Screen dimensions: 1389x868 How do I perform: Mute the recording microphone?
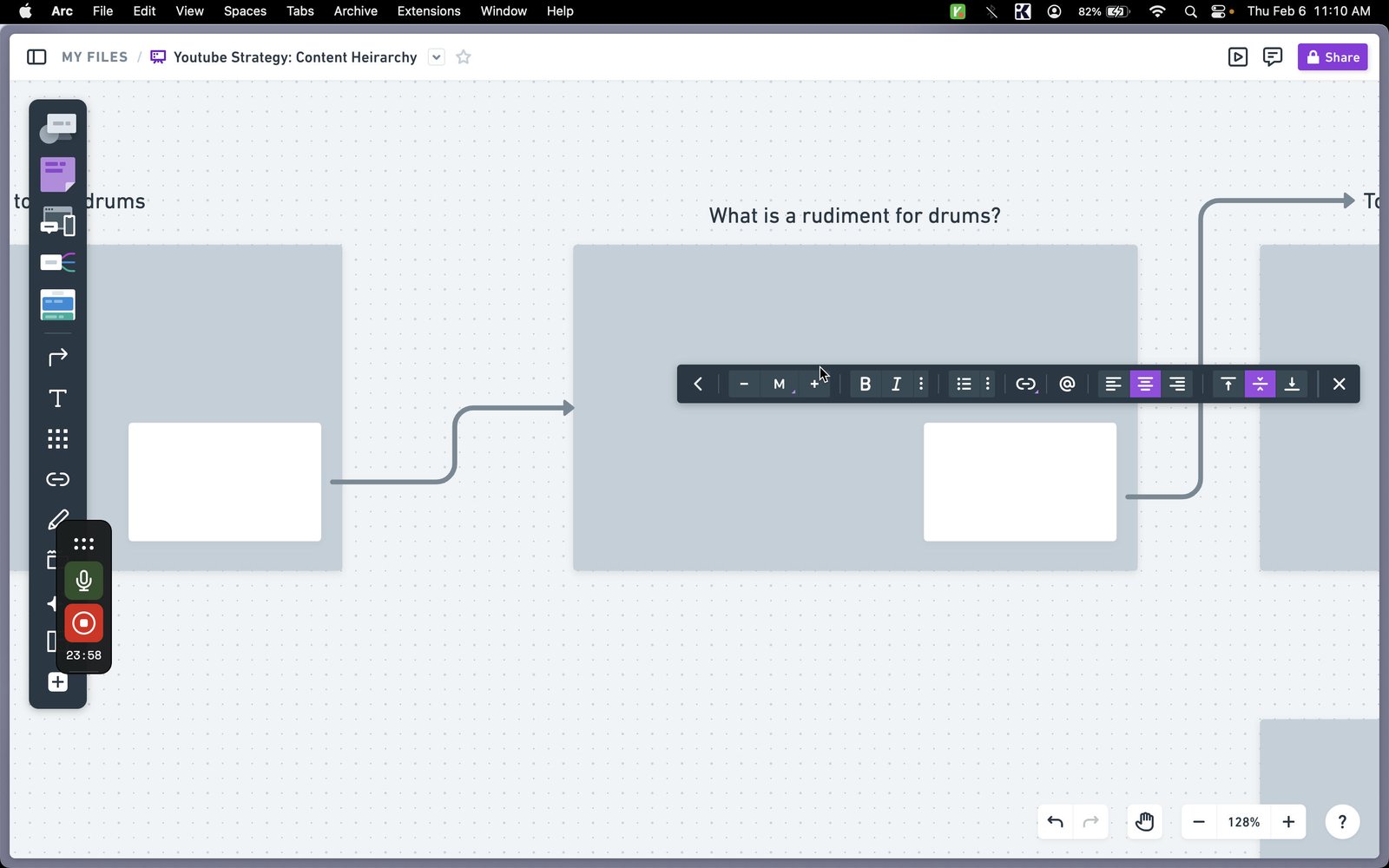[83, 580]
